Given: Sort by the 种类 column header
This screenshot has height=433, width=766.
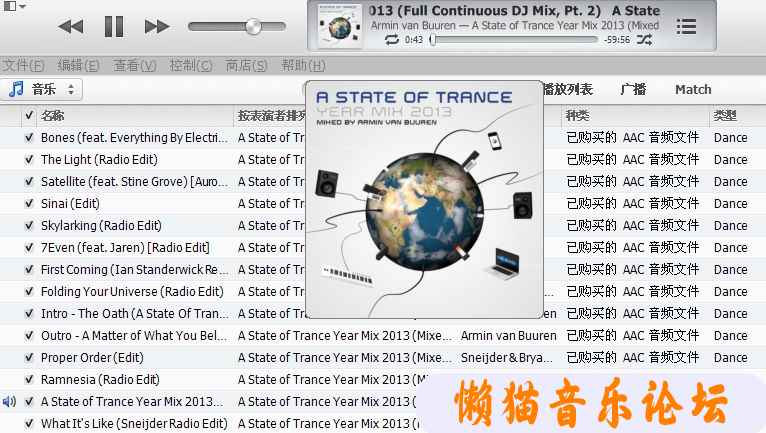Looking at the screenshot, I should pos(577,115).
